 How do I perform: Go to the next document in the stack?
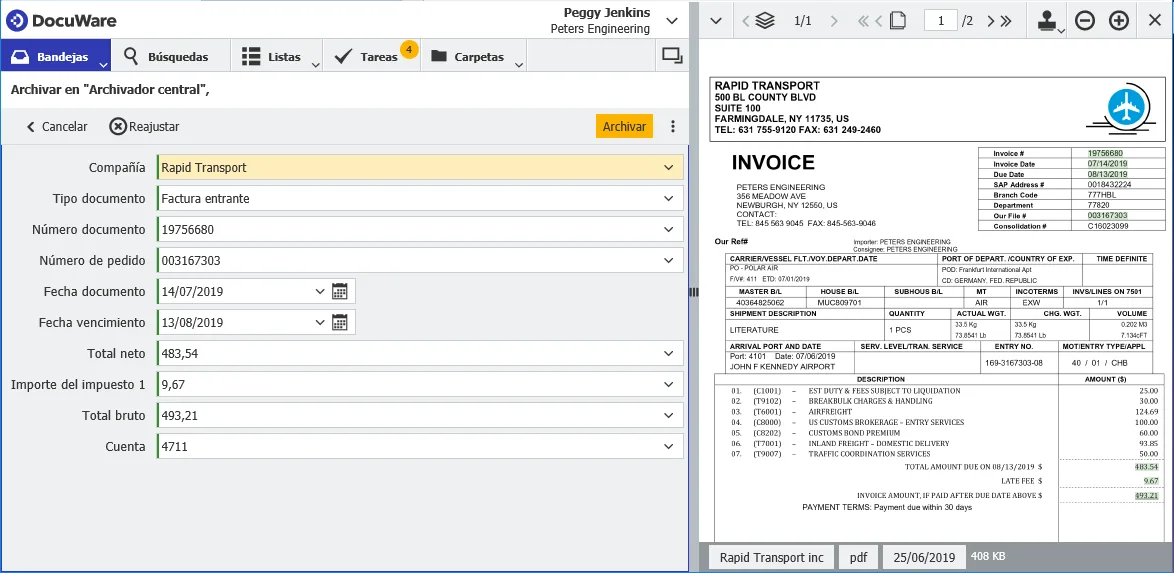pyautogui.click(x=834, y=21)
